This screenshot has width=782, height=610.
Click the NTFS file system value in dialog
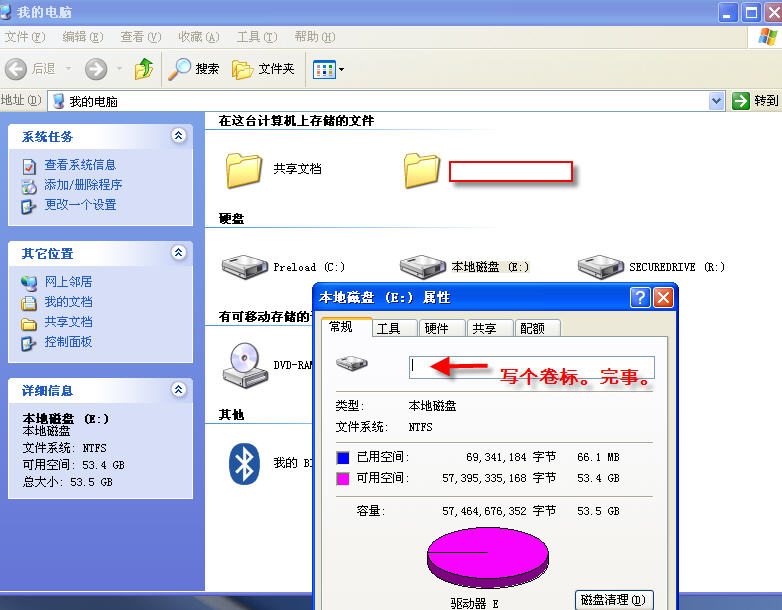coord(420,427)
